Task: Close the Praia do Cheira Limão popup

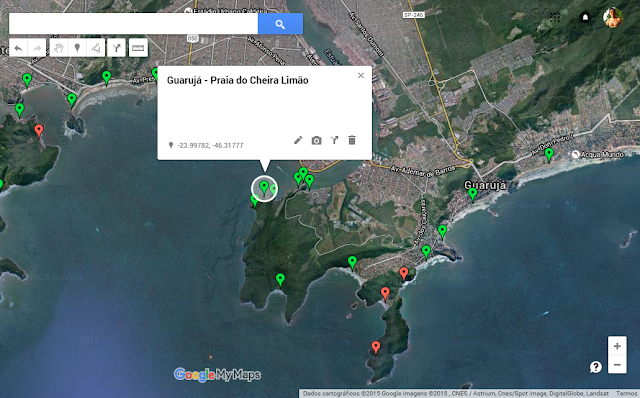Action: (x=361, y=76)
